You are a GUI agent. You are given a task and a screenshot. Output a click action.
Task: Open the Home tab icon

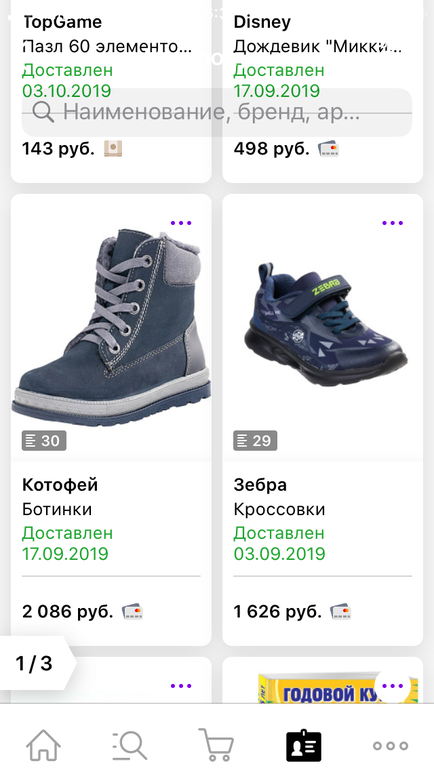tap(43, 744)
